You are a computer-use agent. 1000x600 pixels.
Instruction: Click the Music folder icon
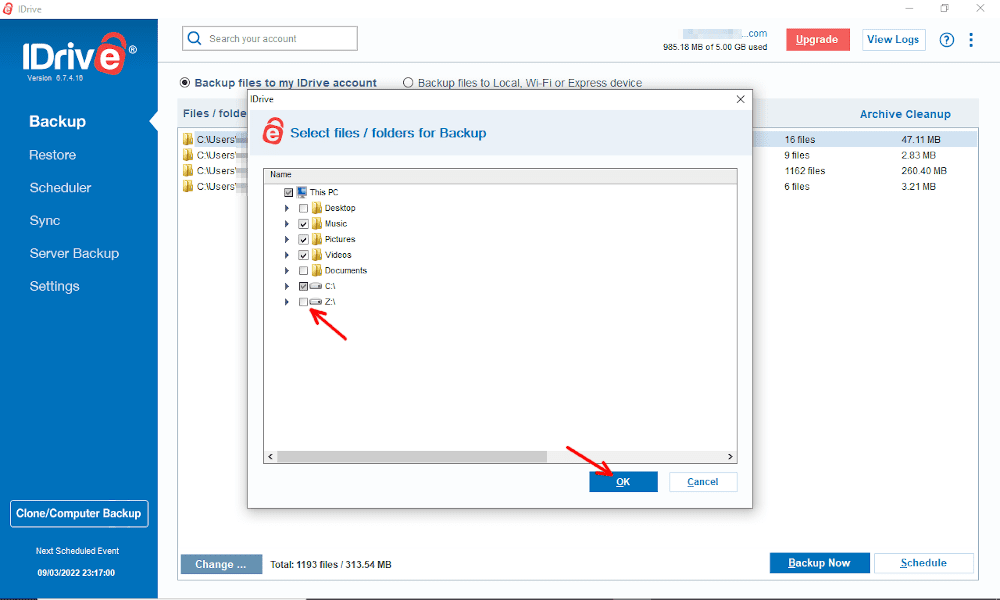[x=317, y=223]
